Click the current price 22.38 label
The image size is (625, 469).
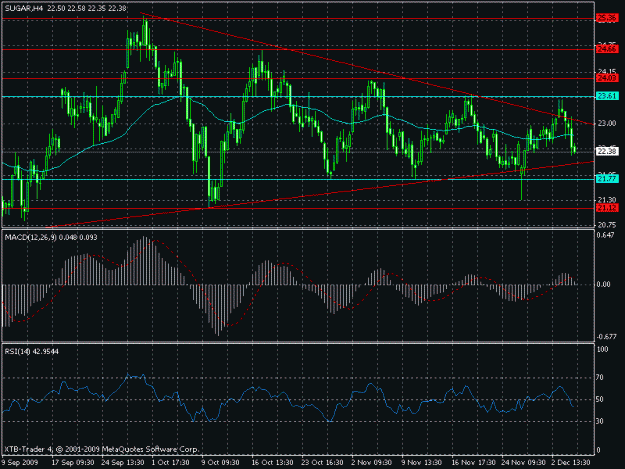point(607,151)
